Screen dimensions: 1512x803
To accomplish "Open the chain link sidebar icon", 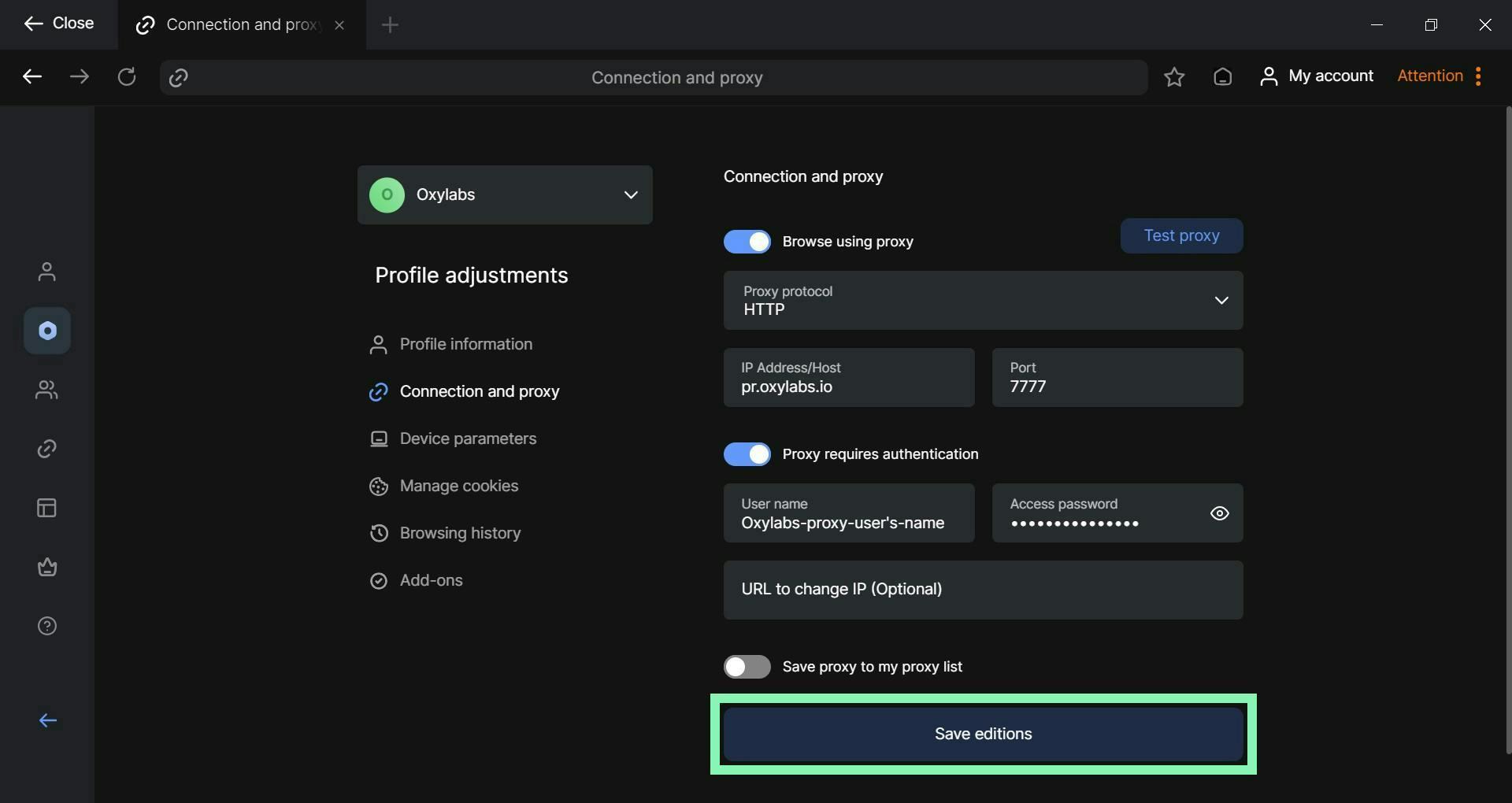I will pyautogui.click(x=47, y=449).
